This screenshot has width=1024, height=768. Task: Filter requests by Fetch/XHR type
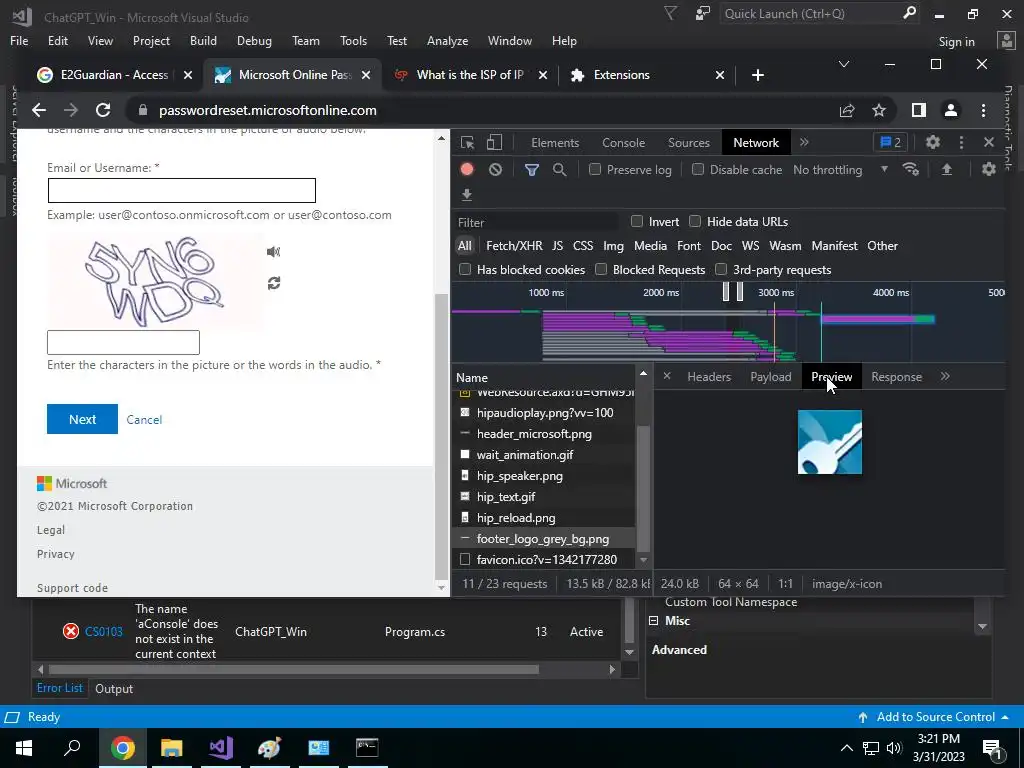pyautogui.click(x=514, y=246)
